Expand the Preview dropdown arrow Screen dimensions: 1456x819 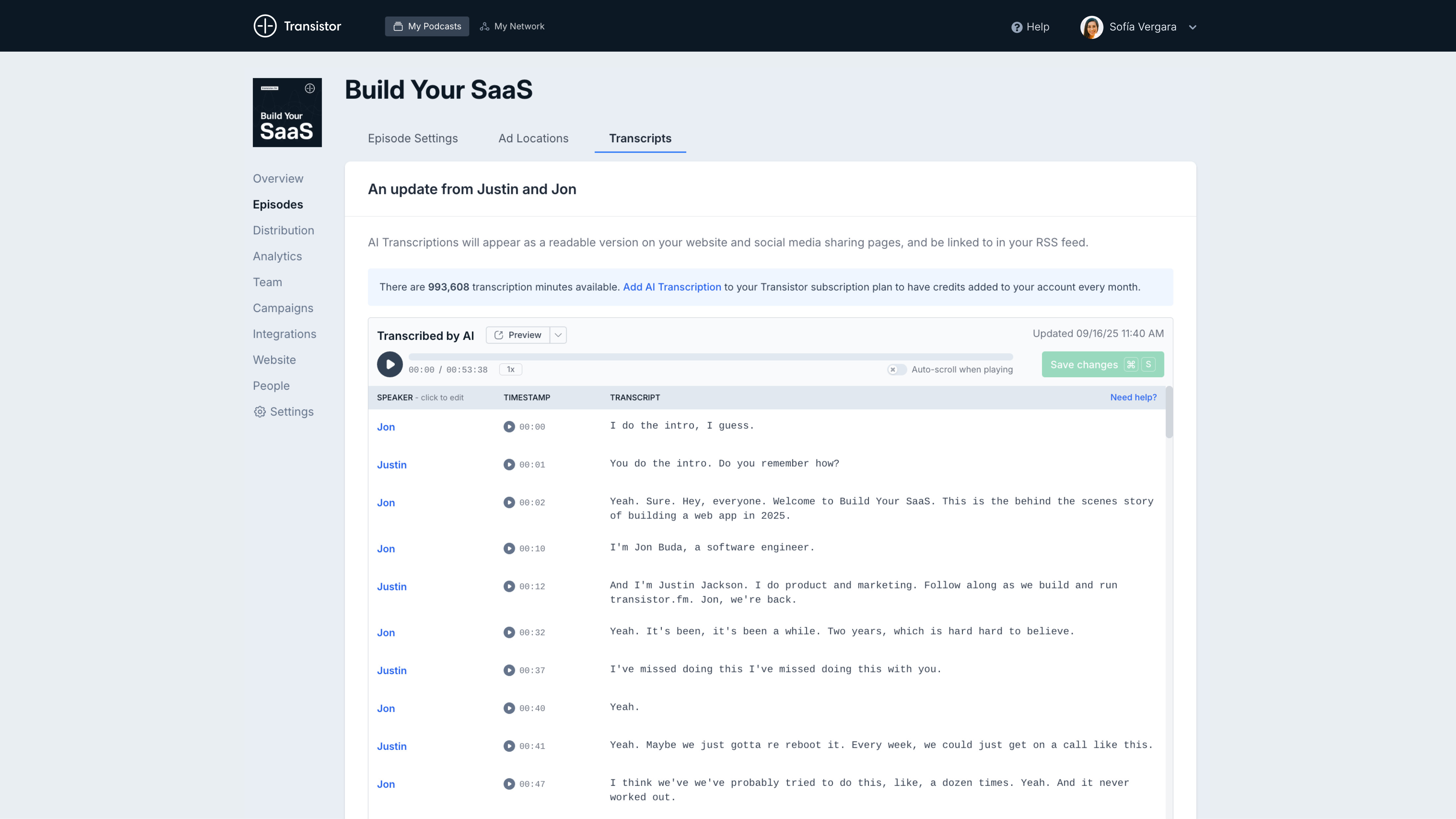[558, 335]
